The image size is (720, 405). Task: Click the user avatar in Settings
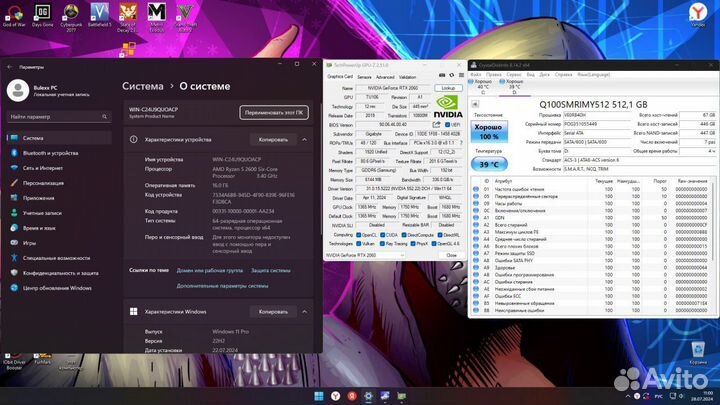tap(17, 90)
